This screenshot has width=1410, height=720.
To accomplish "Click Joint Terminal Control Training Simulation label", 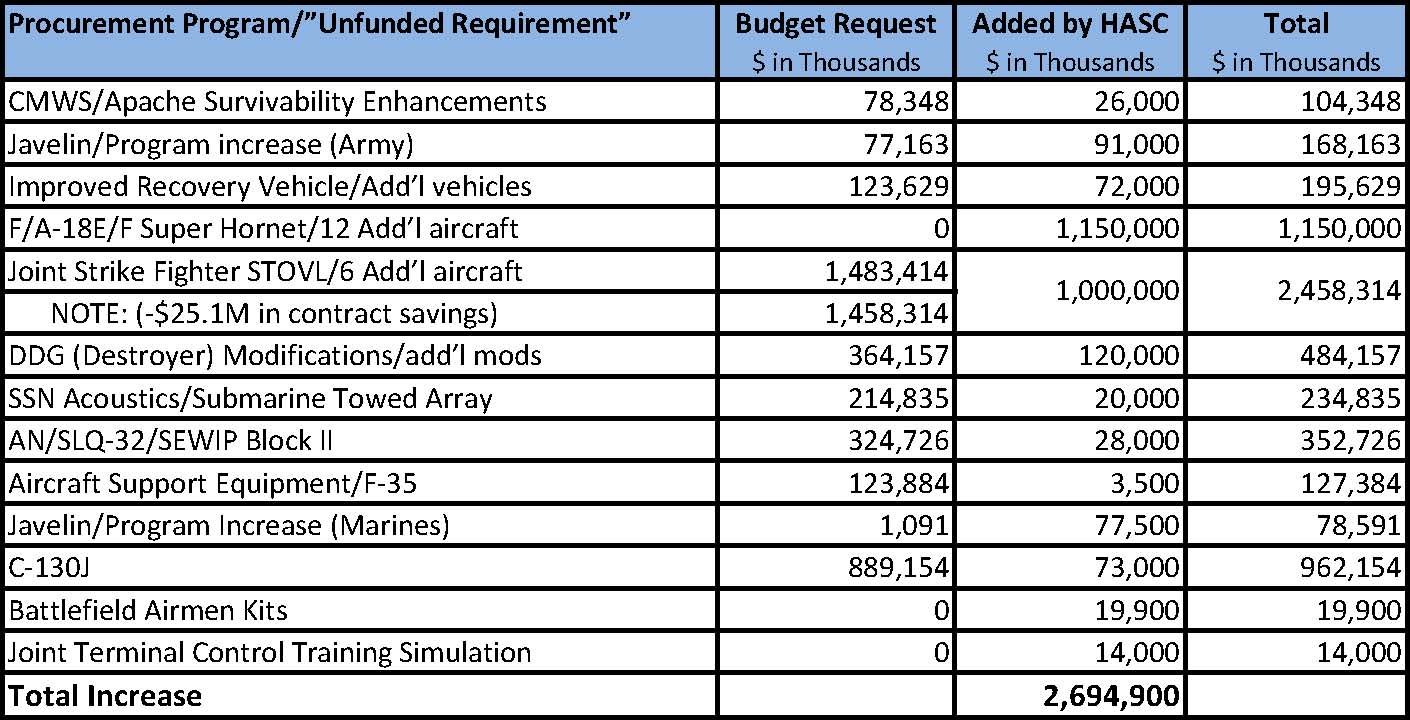I will (x=270, y=652).
